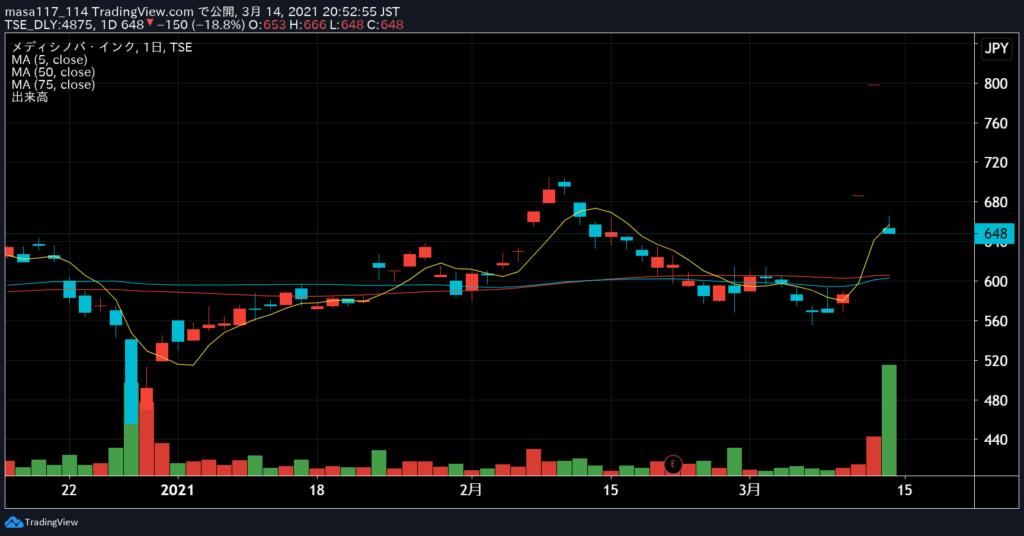1024x536 pixels.
Task: Click the 480 price axis label
Action: point(995,401)
